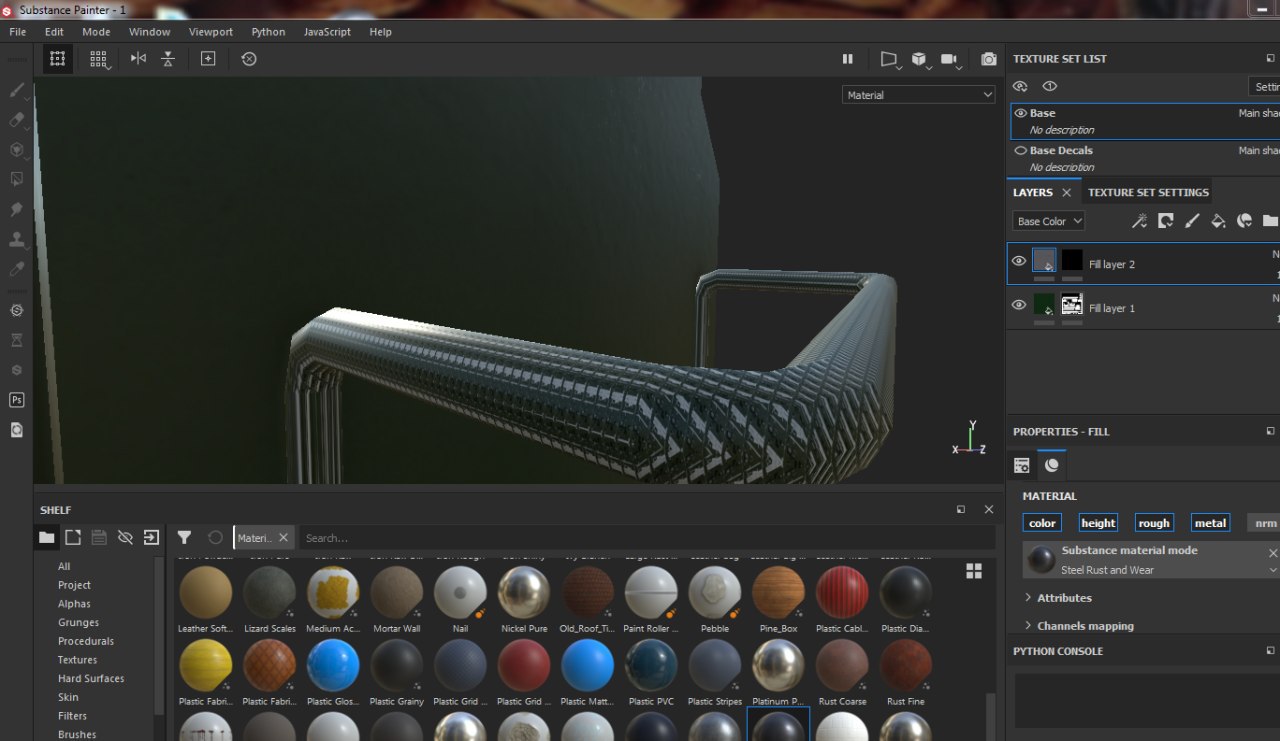The width and height of the screenshot is (1280, 741).
Task: Toggle the metal channel button
Action: click(x=1210, y=523)
